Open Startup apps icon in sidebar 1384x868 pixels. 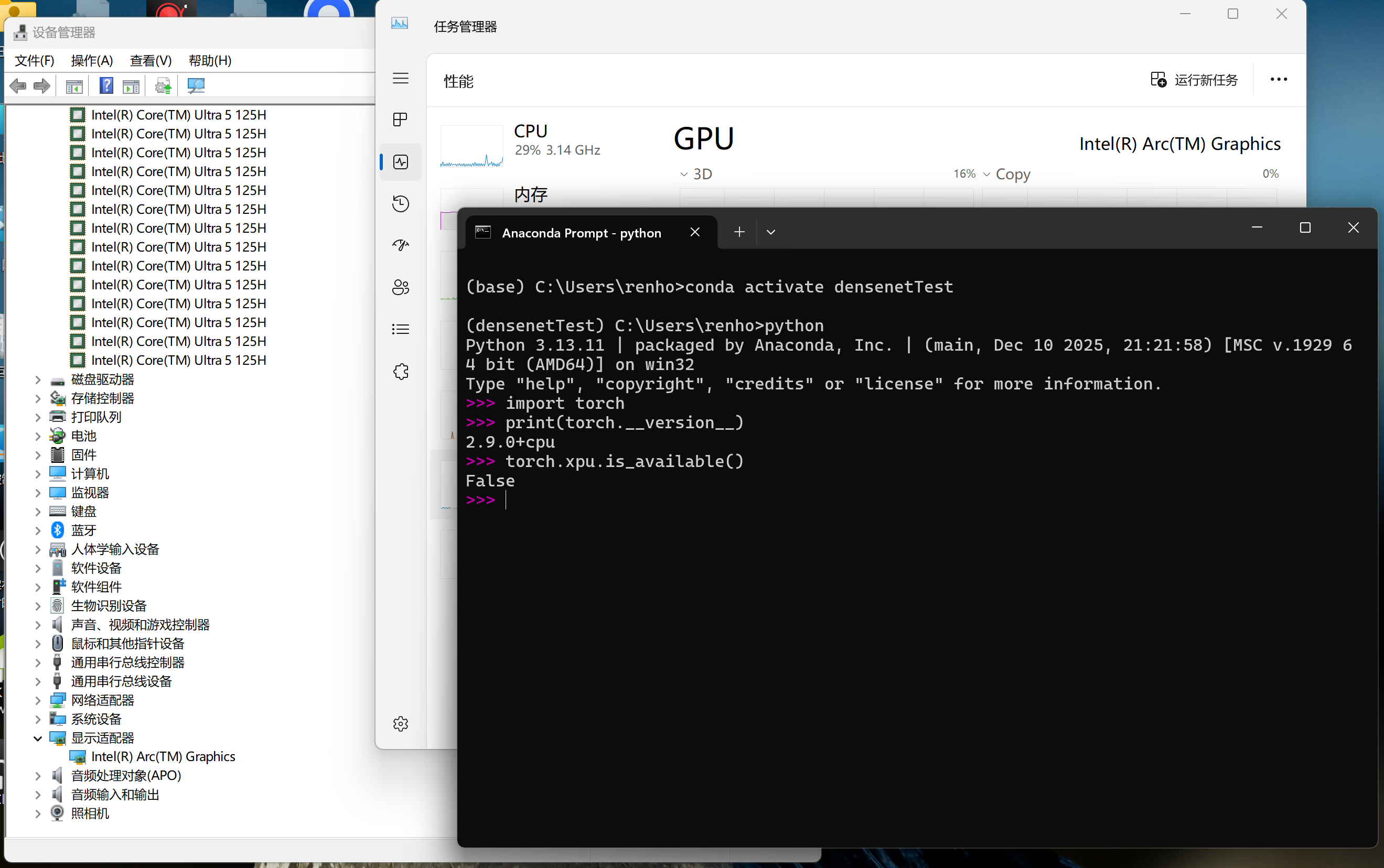pyautogui.click(x=400, y=246)
